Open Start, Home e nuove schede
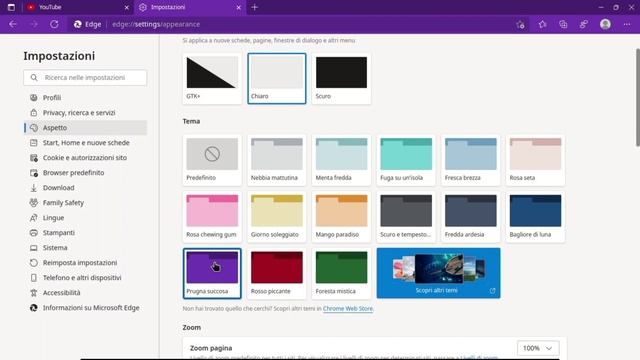 pyautogui.click(x=85, y=143)
